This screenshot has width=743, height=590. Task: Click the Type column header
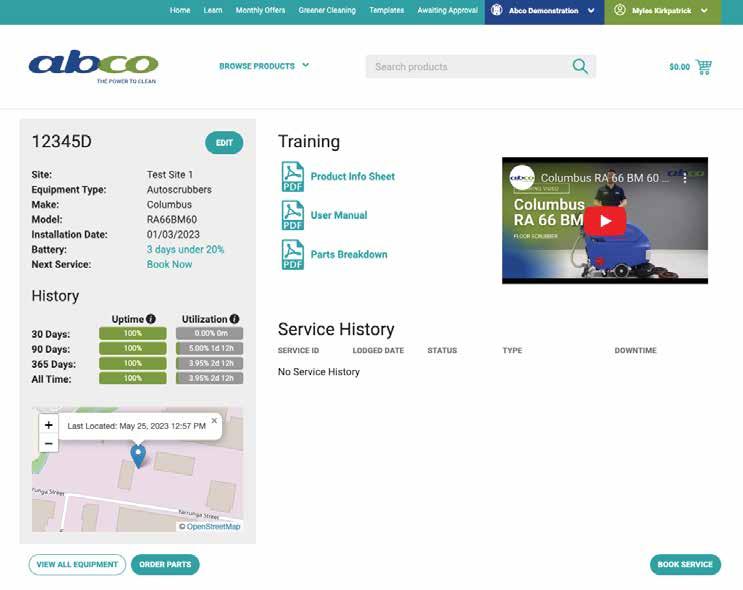click(512, 350)
